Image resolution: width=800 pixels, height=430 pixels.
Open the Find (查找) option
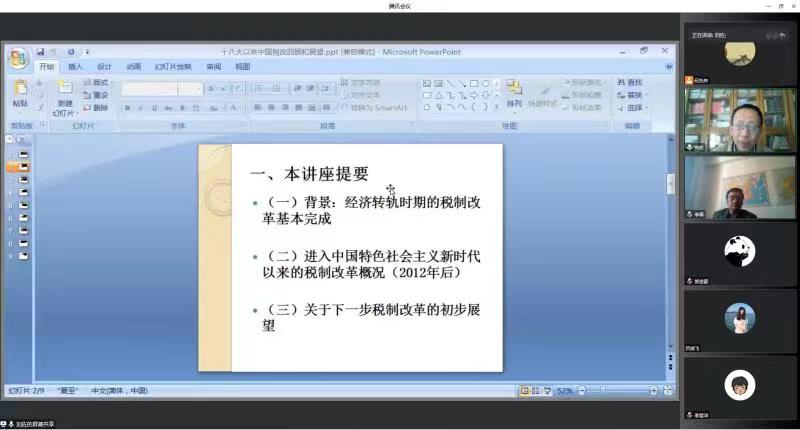(x=631, y=82)
